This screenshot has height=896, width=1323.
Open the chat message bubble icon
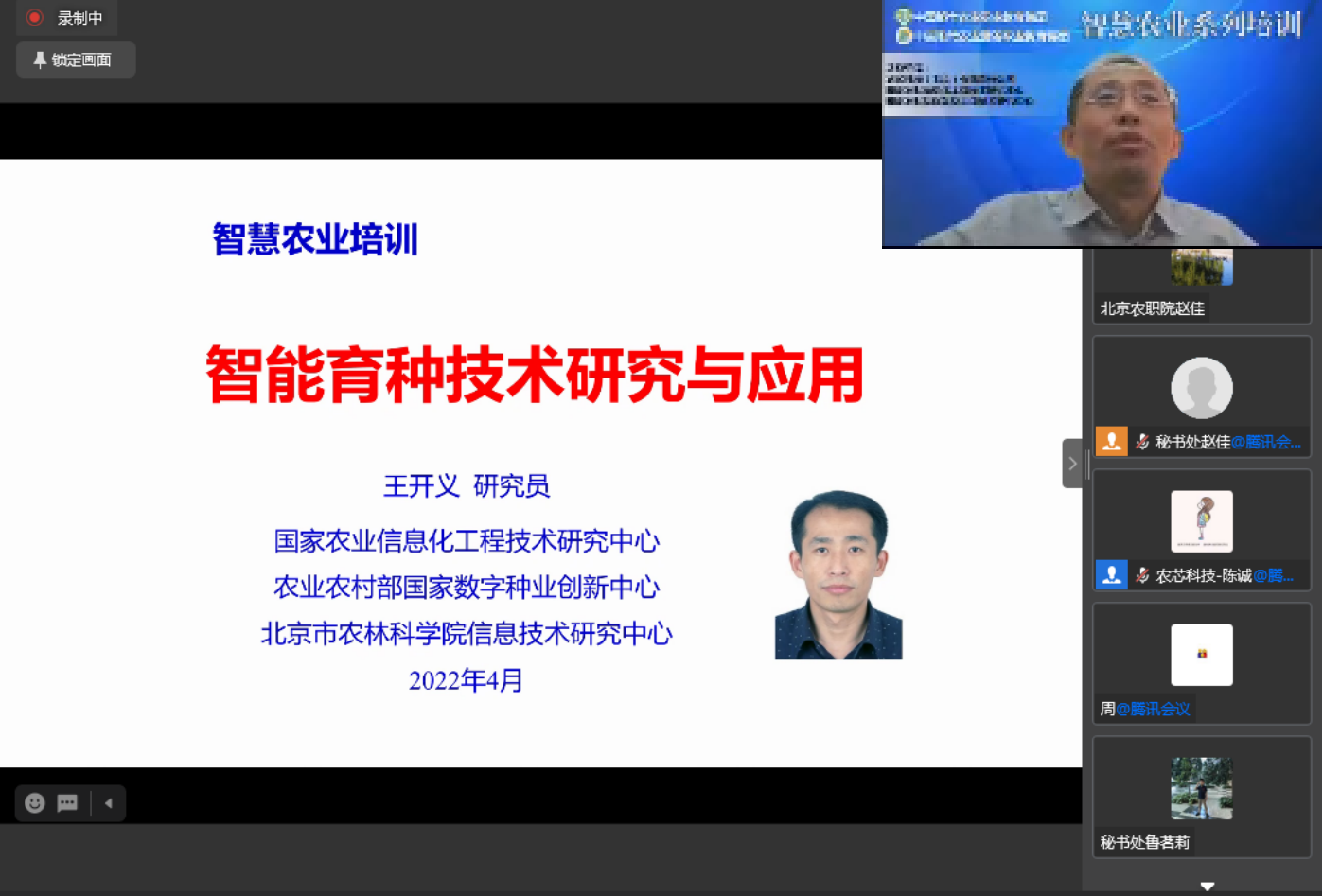tap(67, 803)
